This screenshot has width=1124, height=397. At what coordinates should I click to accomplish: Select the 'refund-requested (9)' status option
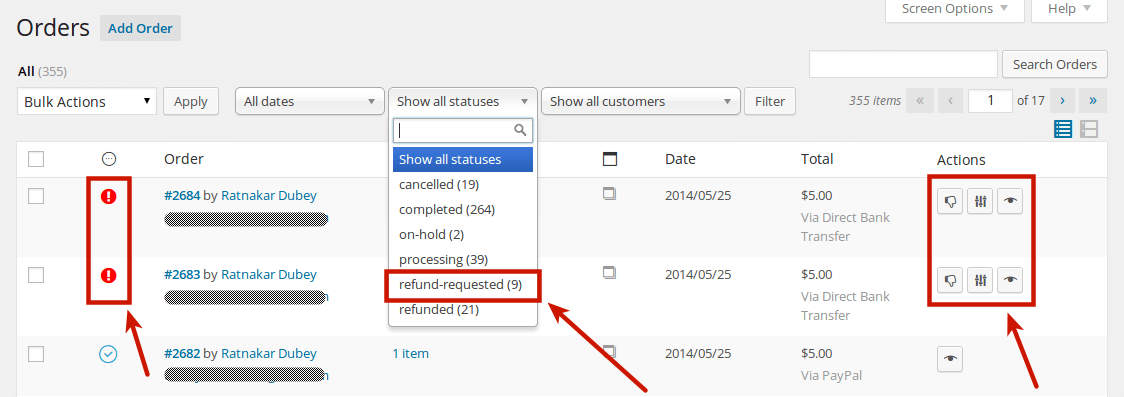coord(462,284)
